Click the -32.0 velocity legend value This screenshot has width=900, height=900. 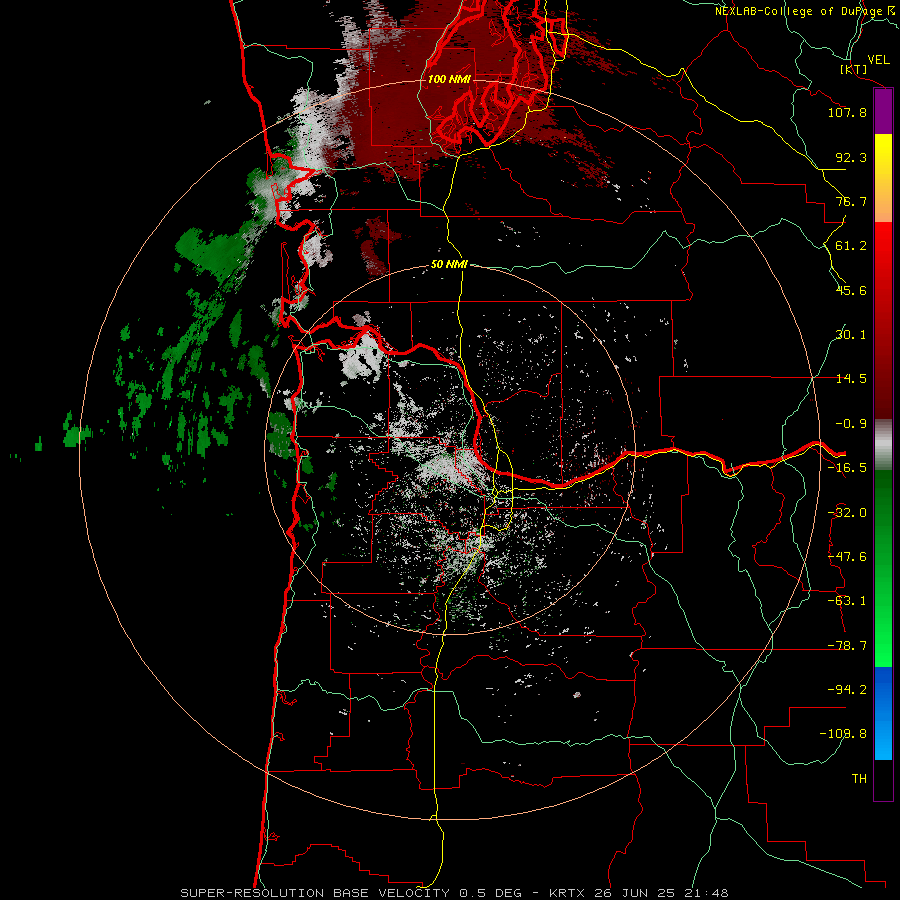pos(847,513)
